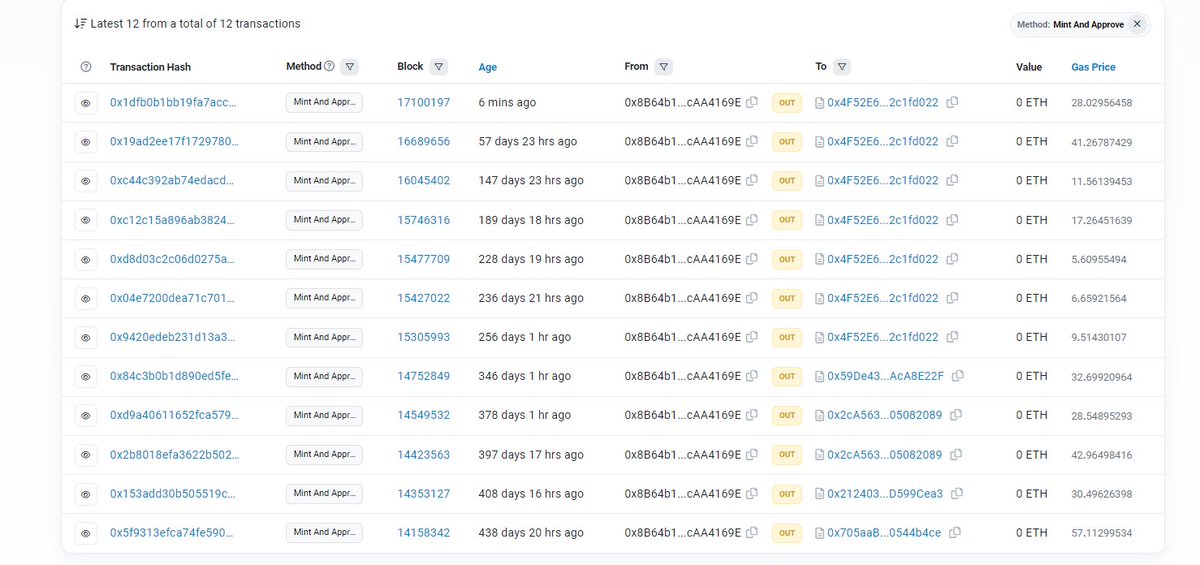Viewport: 1200px width, 565px height.
Task: Open contract address 0x212403...D599Cea3
Action: [x=884, y=493]
